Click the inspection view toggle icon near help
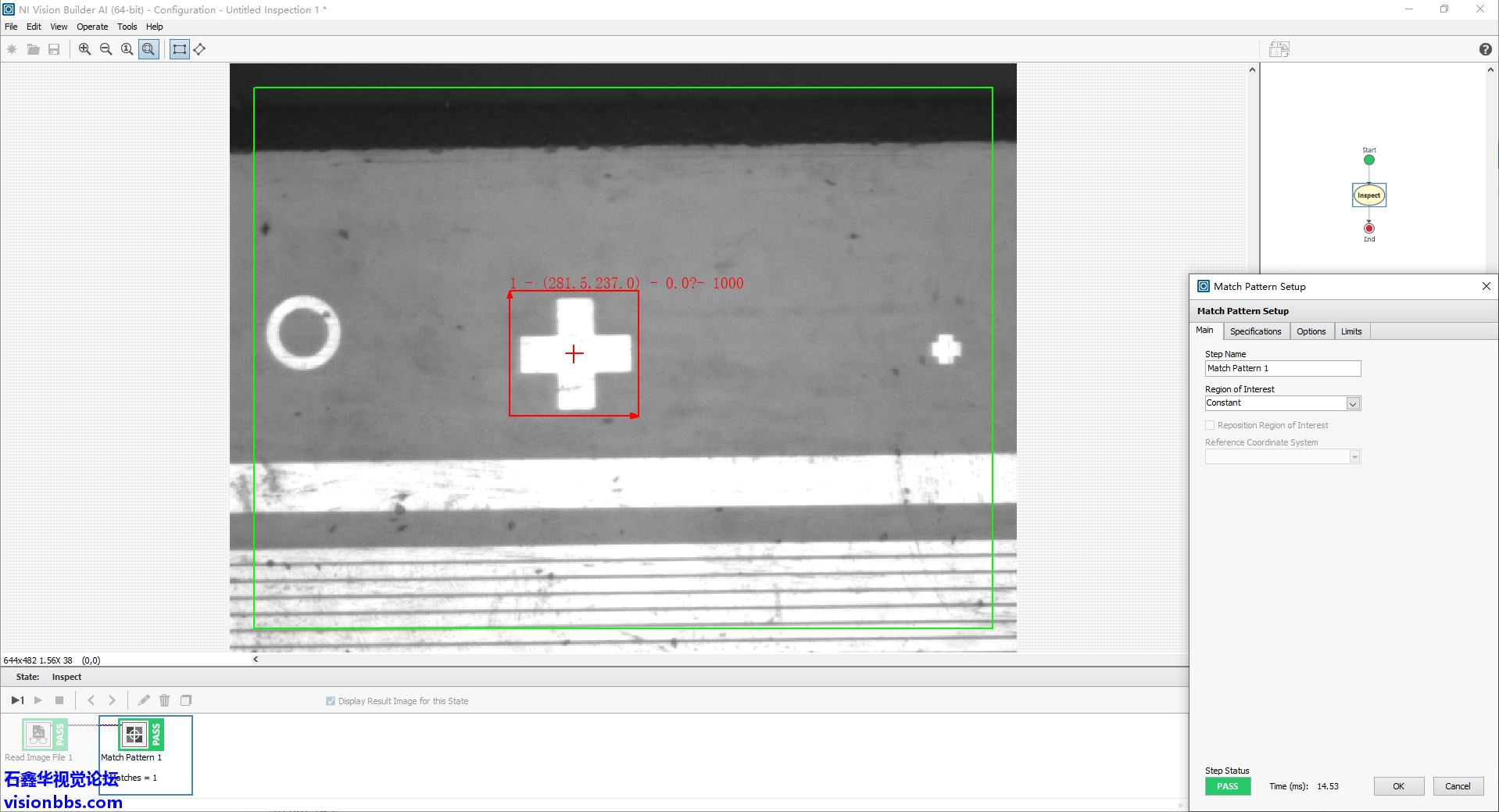Image resolution: width=1499 pixels, height=812 pixels. [1279, 49]
